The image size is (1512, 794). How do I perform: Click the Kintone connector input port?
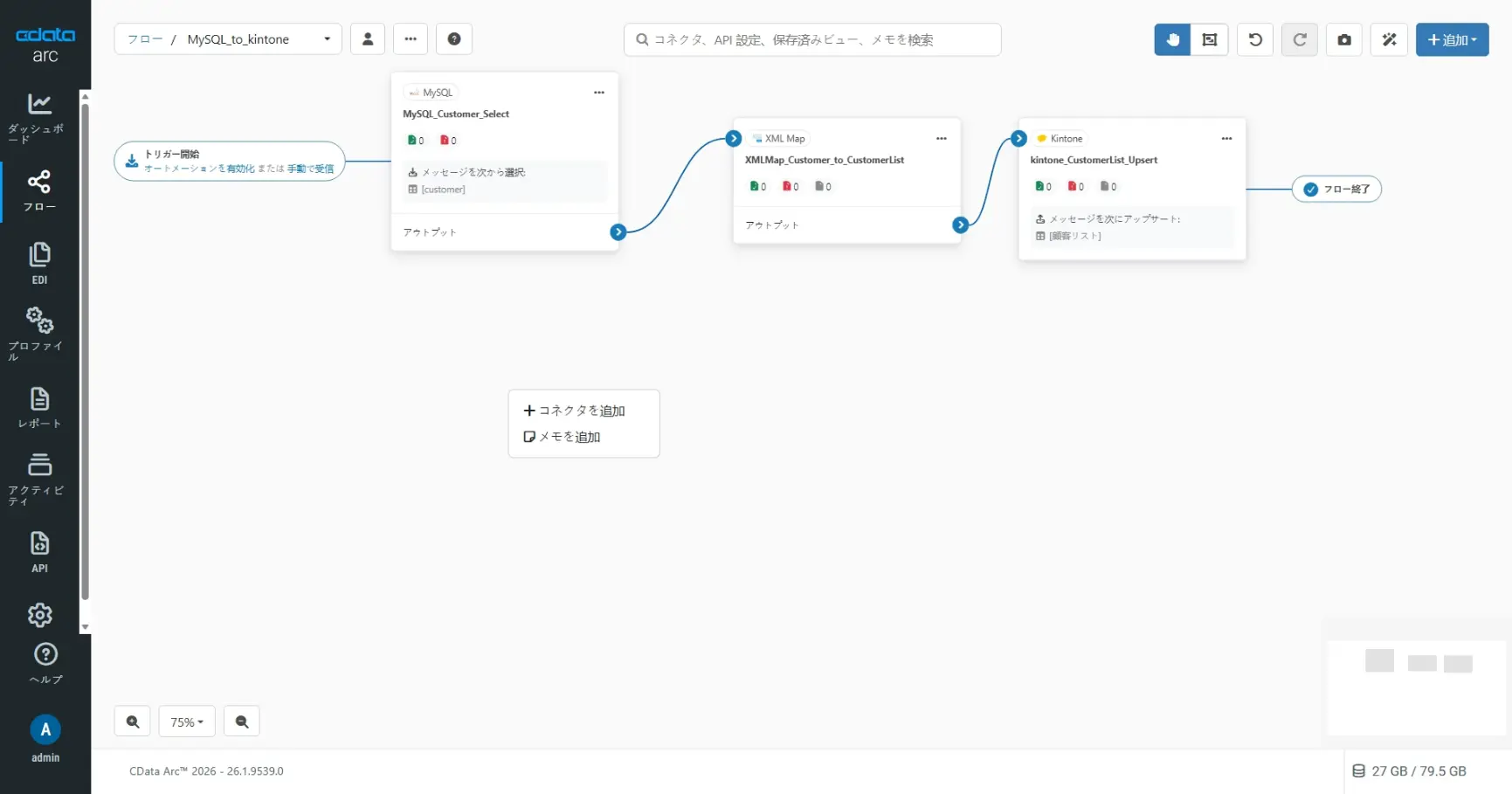tap(1018, 138)
